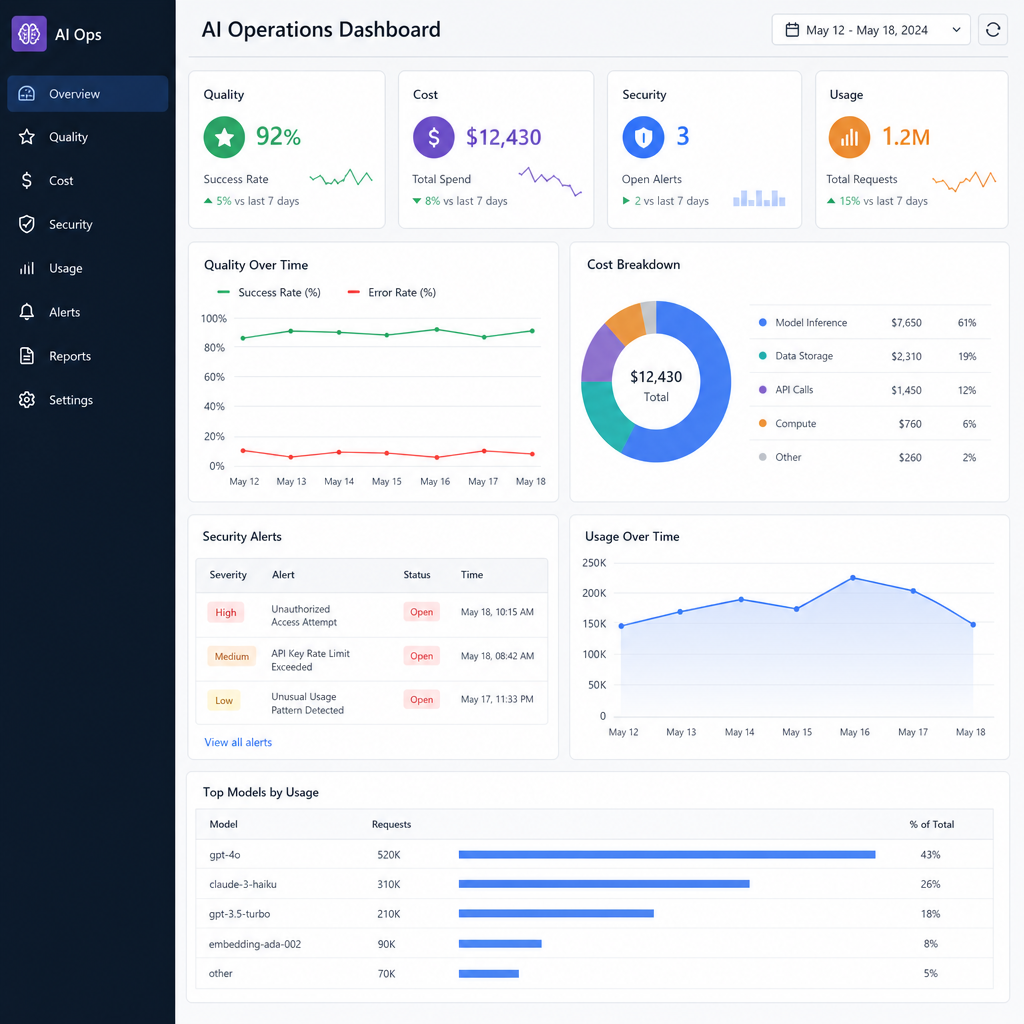Click the purple sparkline on Cost card

coord(550,182)
